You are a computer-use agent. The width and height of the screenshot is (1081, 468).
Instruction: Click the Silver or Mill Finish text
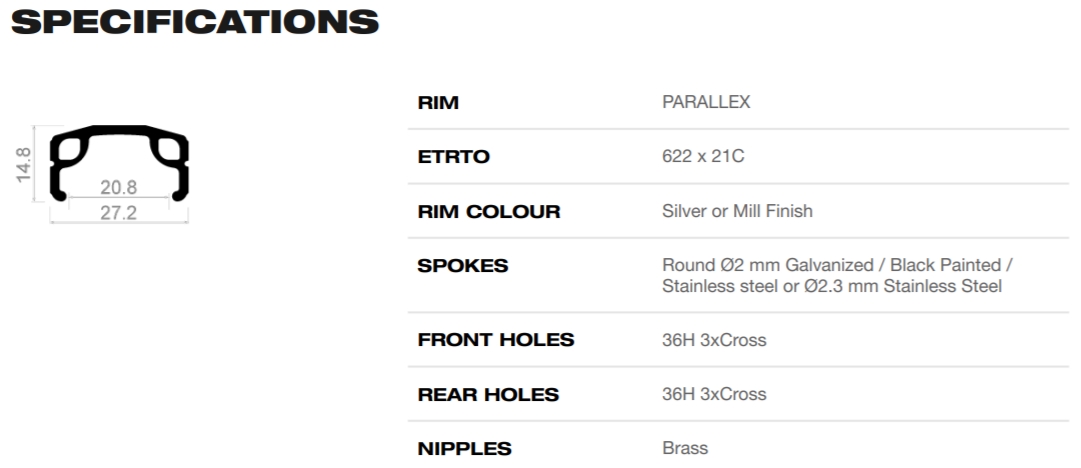(x=737, y=211)
